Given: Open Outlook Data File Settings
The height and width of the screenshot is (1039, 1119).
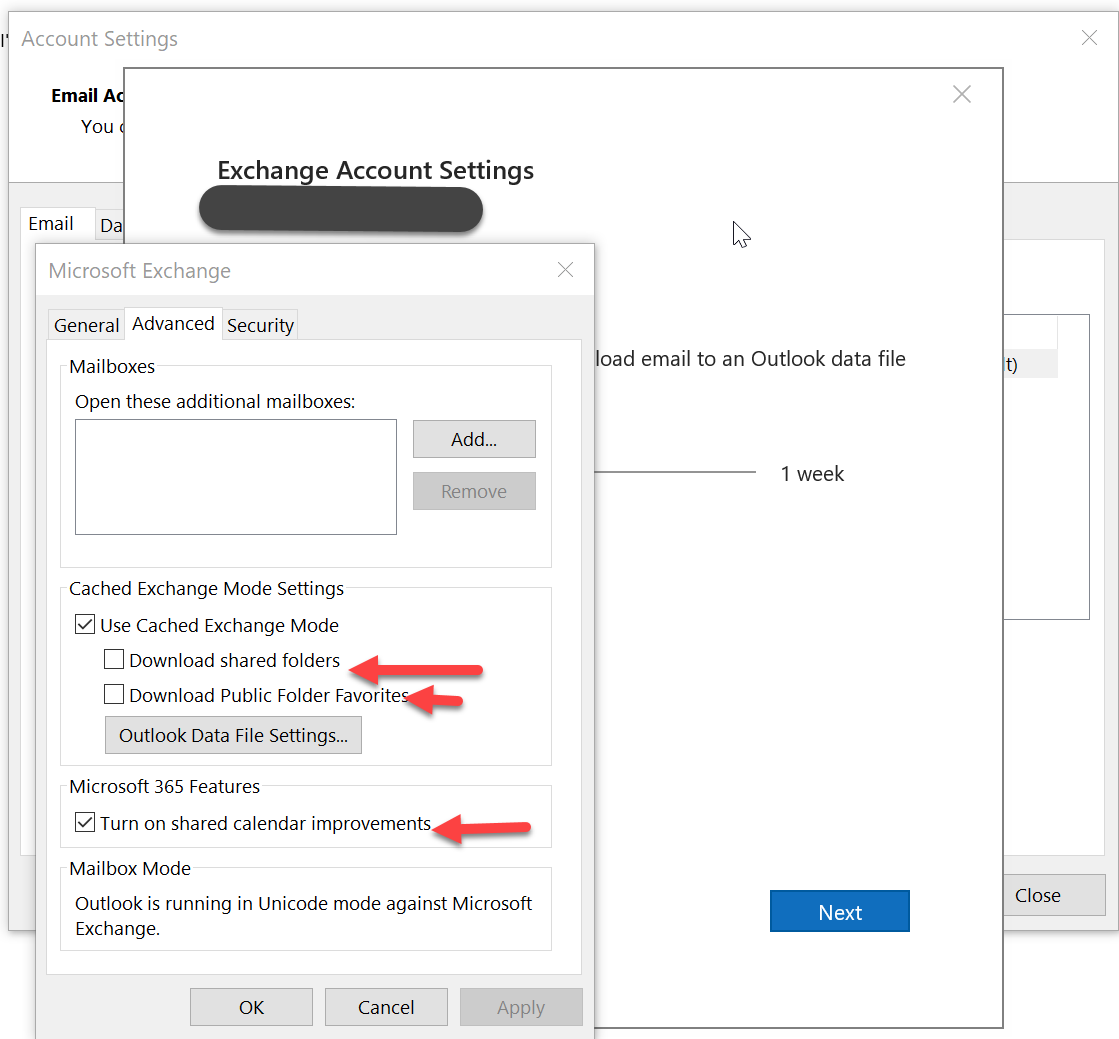Looking at the screenshot, I should 233,735.
